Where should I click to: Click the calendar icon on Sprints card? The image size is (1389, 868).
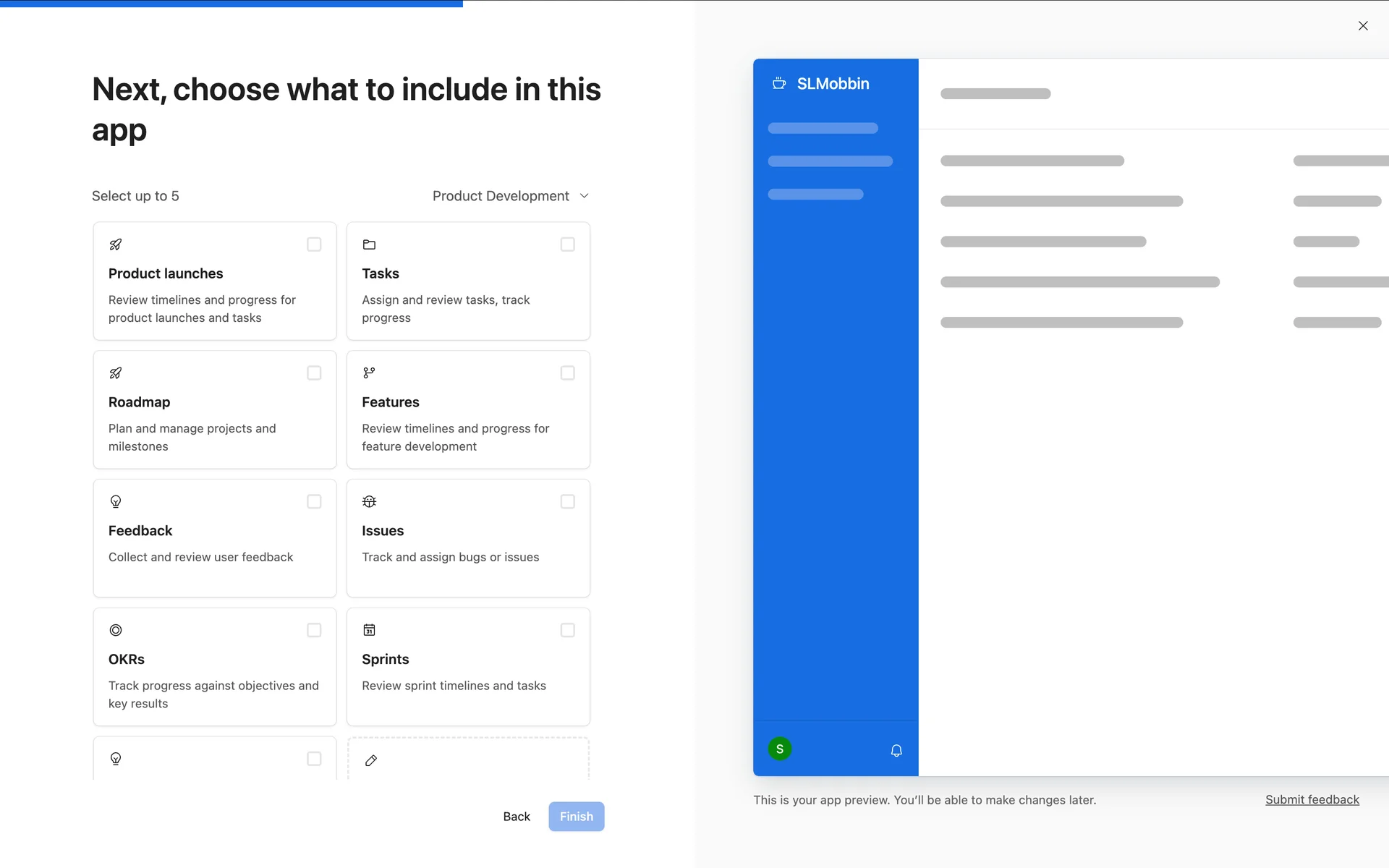[x=369, y=630]
